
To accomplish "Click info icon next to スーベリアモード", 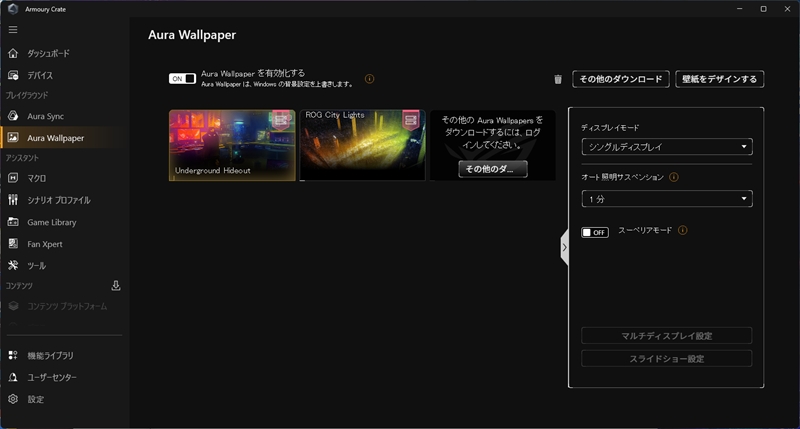I will (x=682, y=230).
